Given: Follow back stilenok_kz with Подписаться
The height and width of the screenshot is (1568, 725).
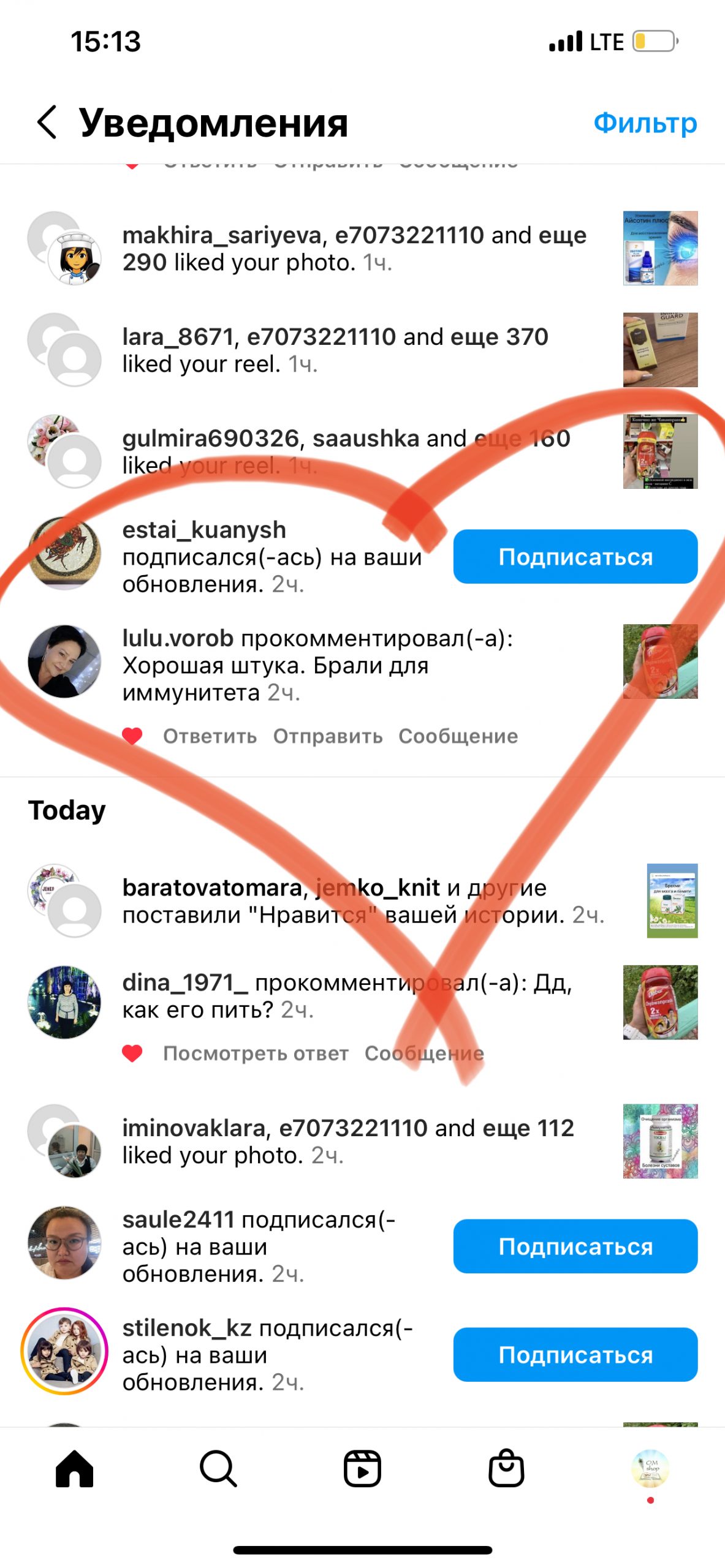Looking at the screenshot, I should point(575,1354).
